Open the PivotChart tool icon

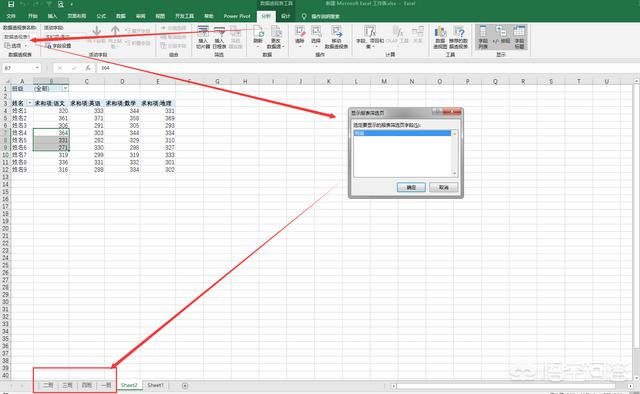click(x=440, y=37)
